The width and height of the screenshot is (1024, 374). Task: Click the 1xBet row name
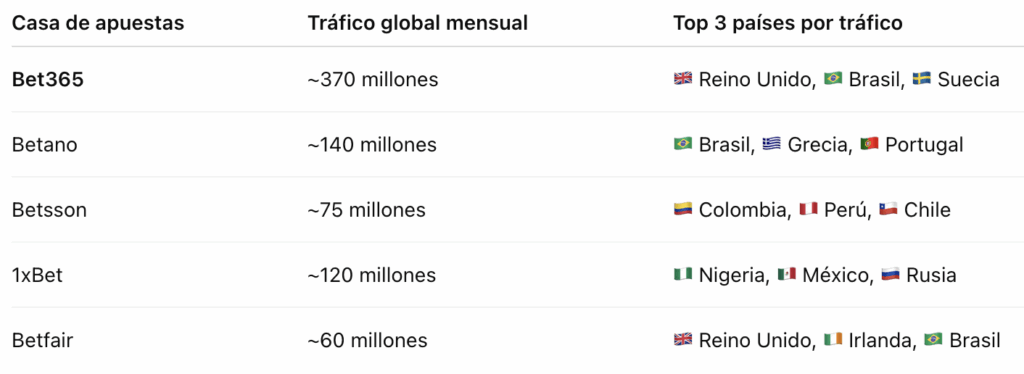(x=37, y=275)
